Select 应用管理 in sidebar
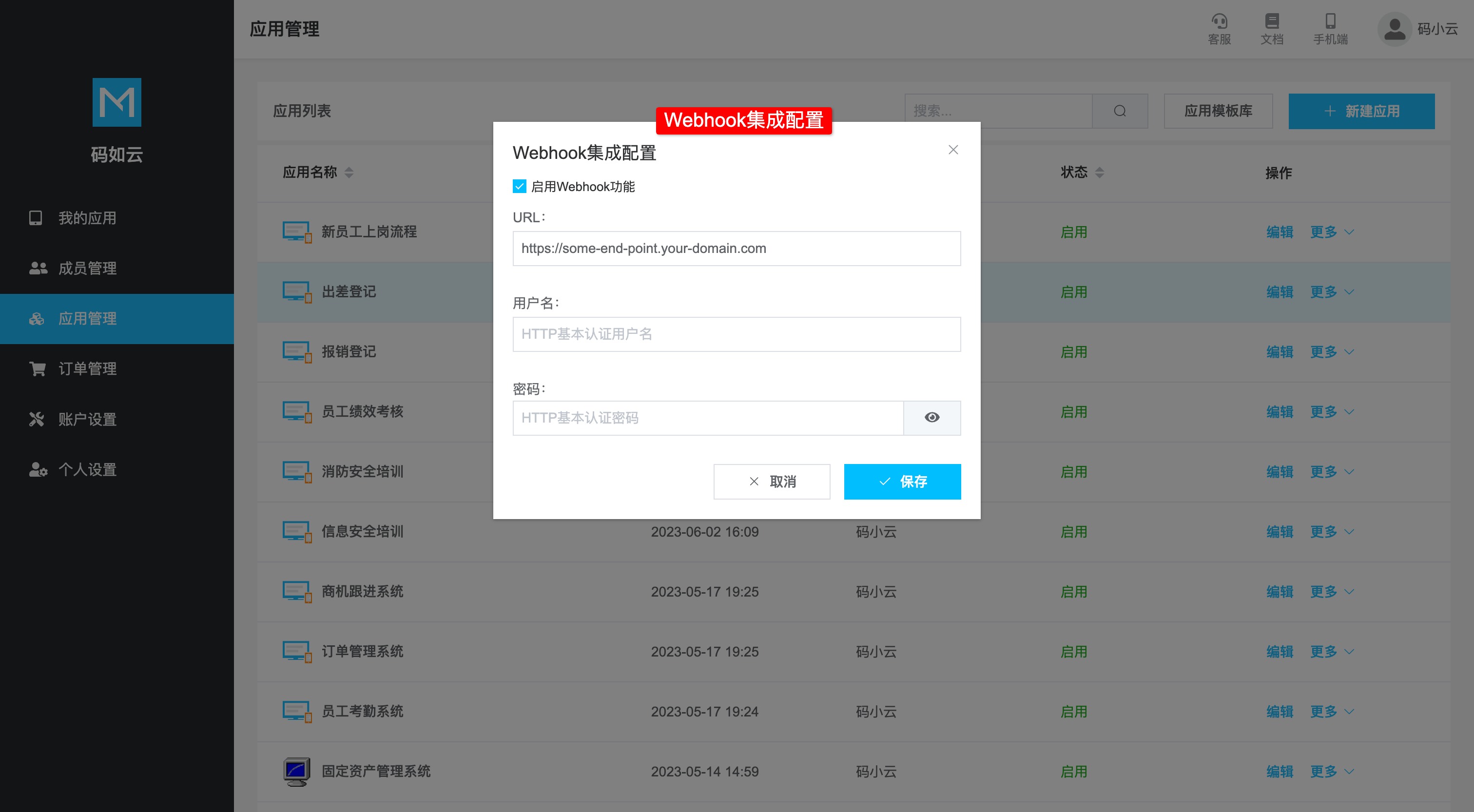The height and width of the screenshot is (812, 1474). 116,319
